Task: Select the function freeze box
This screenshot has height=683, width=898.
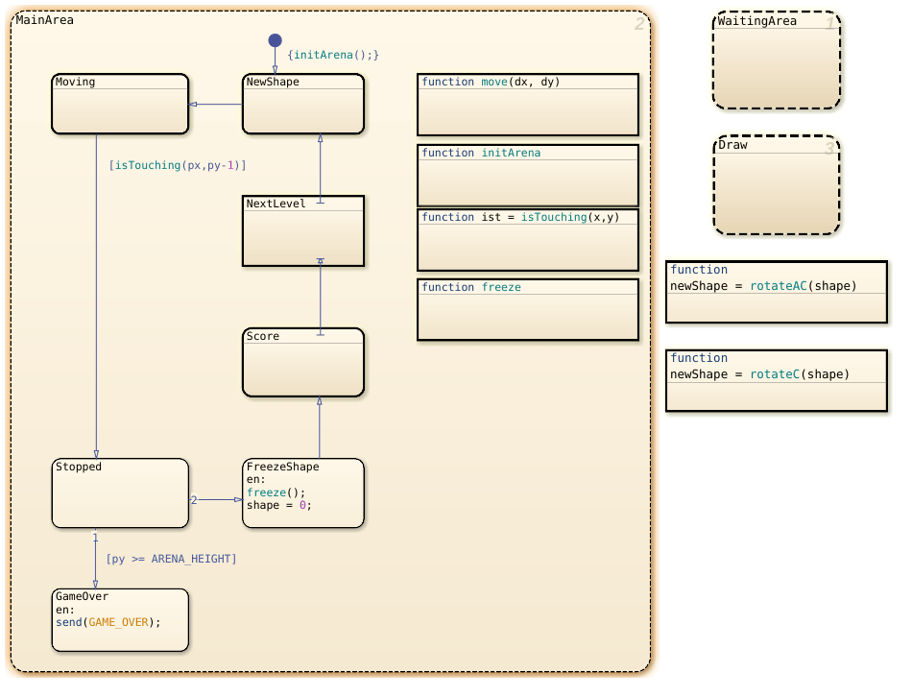Action: [527, 310]
